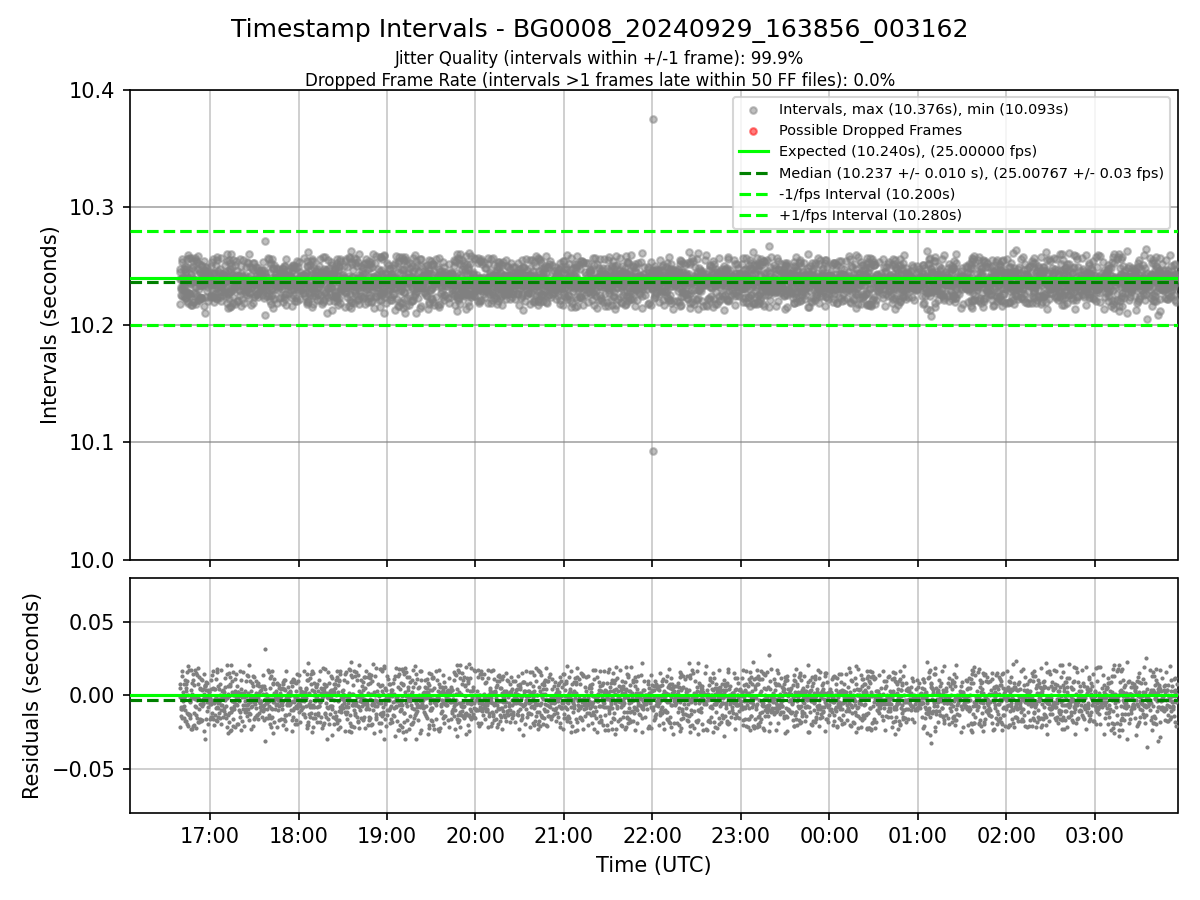Screen dimensions: 1200x900
Task: Click the 'Time (UTC)' x-axis label
Action: point(654,865)
